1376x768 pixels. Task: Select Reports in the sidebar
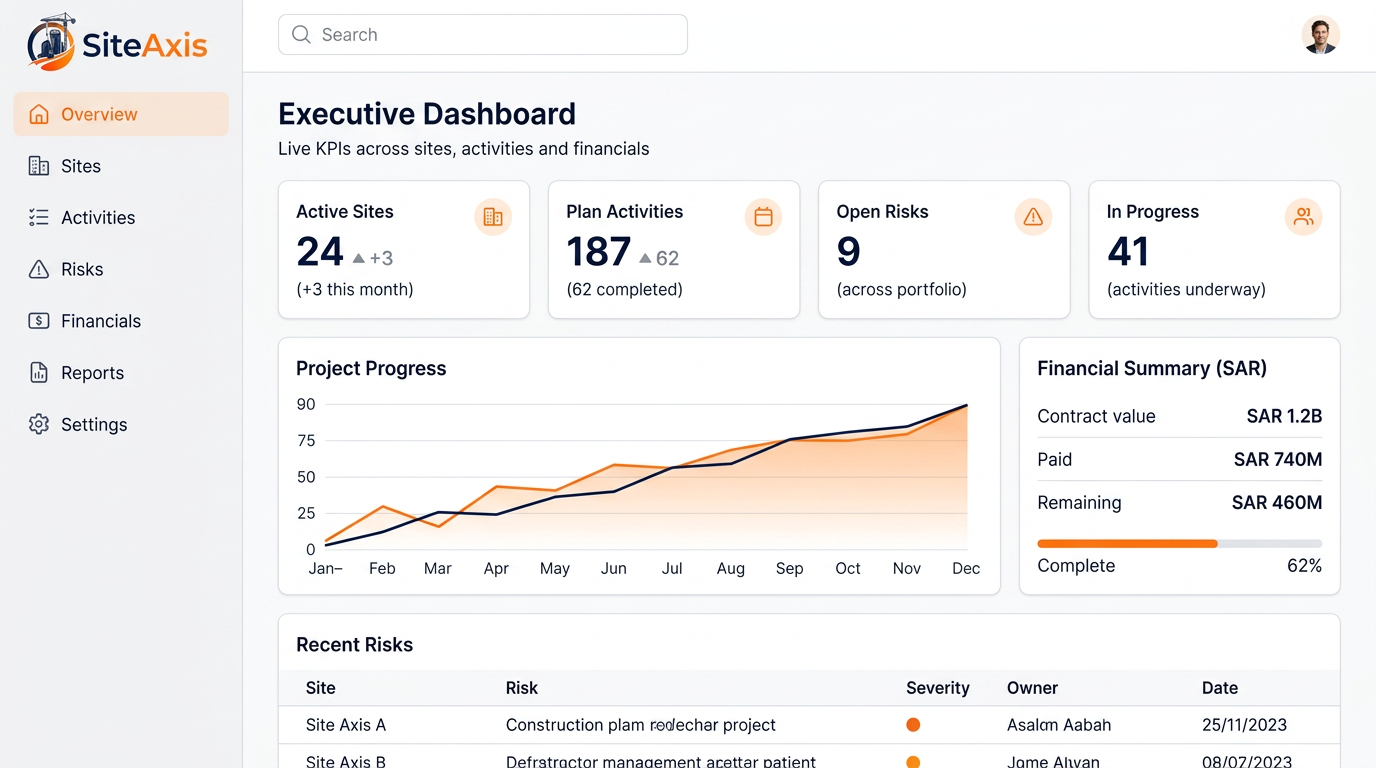point(121,373)
